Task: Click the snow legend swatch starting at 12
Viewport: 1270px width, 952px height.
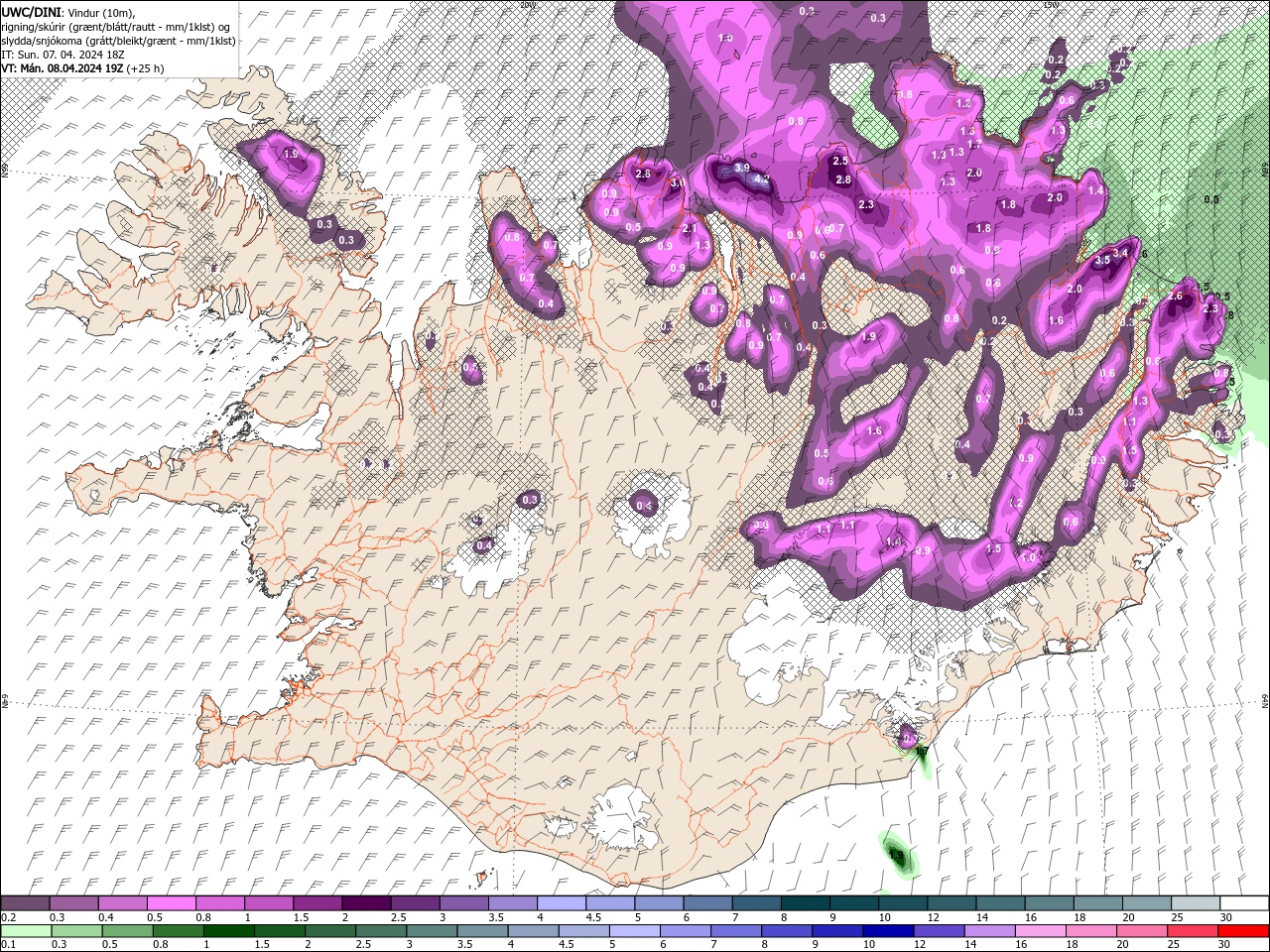Action: [952, 903]
